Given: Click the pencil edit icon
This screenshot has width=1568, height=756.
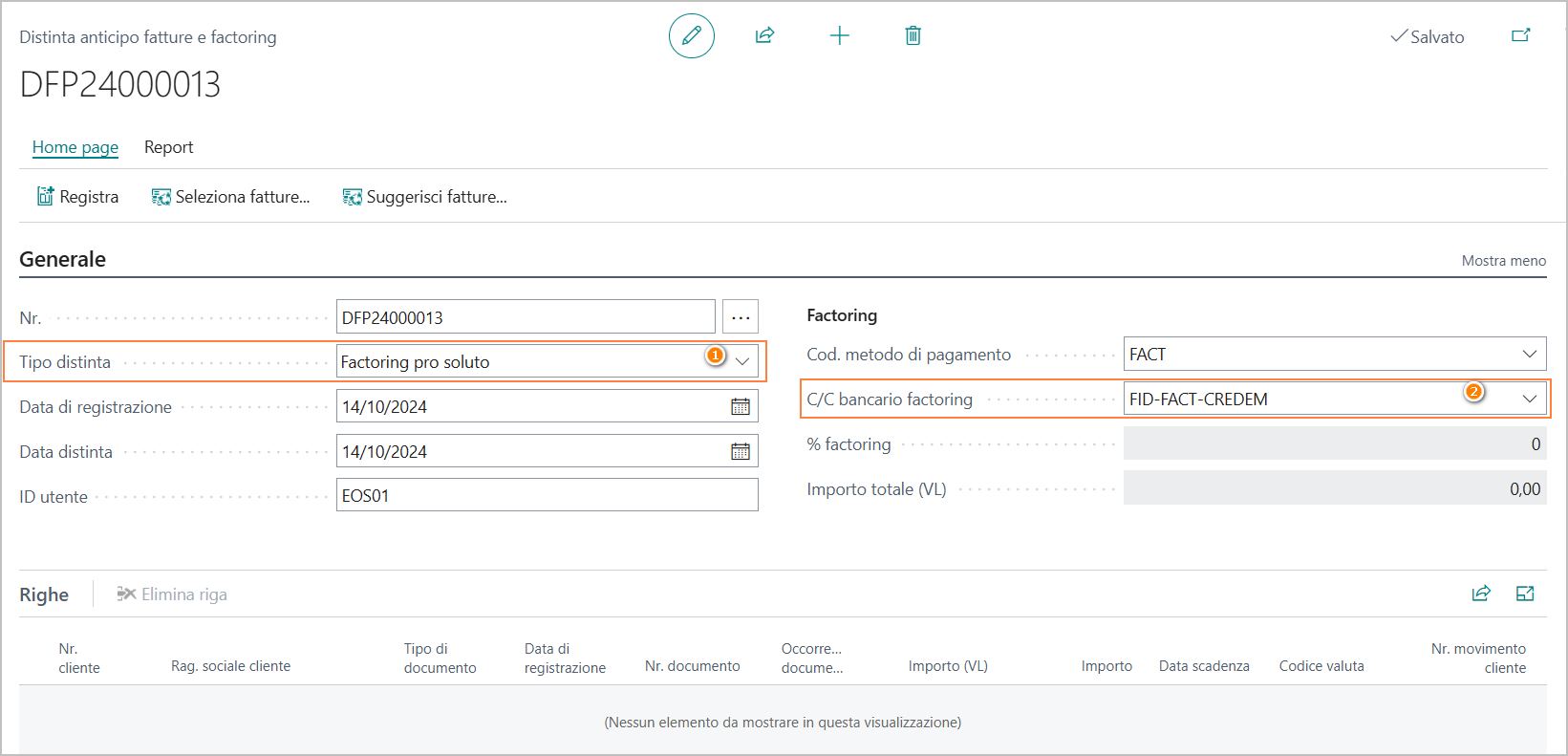Looking at the screenshot, I should (x=691, y=36).
